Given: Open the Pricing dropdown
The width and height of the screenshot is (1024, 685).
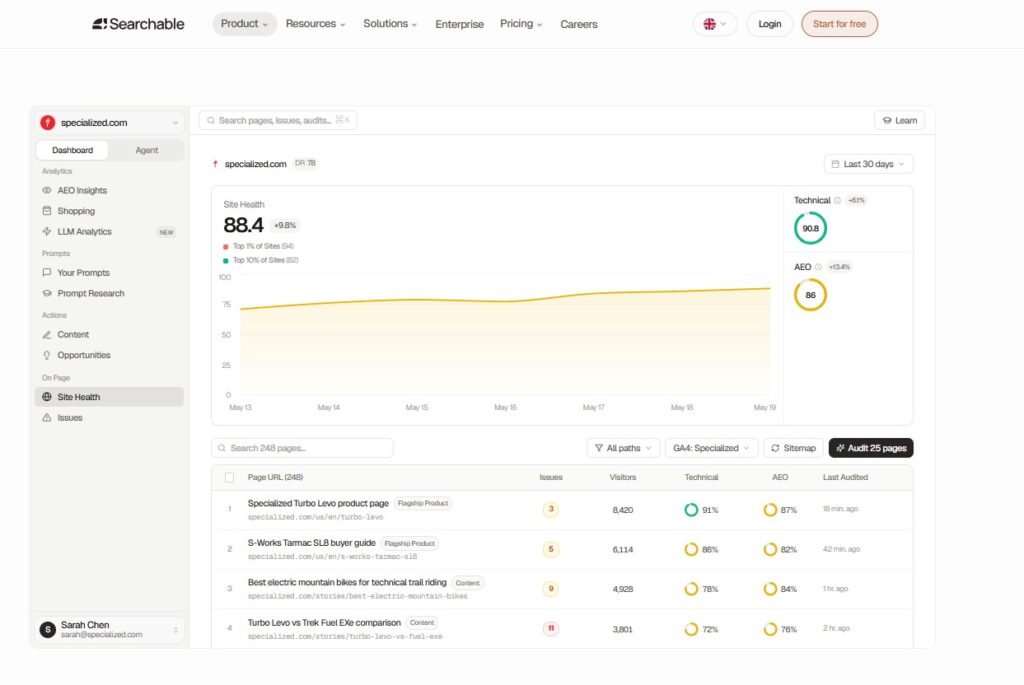Looking at the screenshot, I should (x=521, y=24).
